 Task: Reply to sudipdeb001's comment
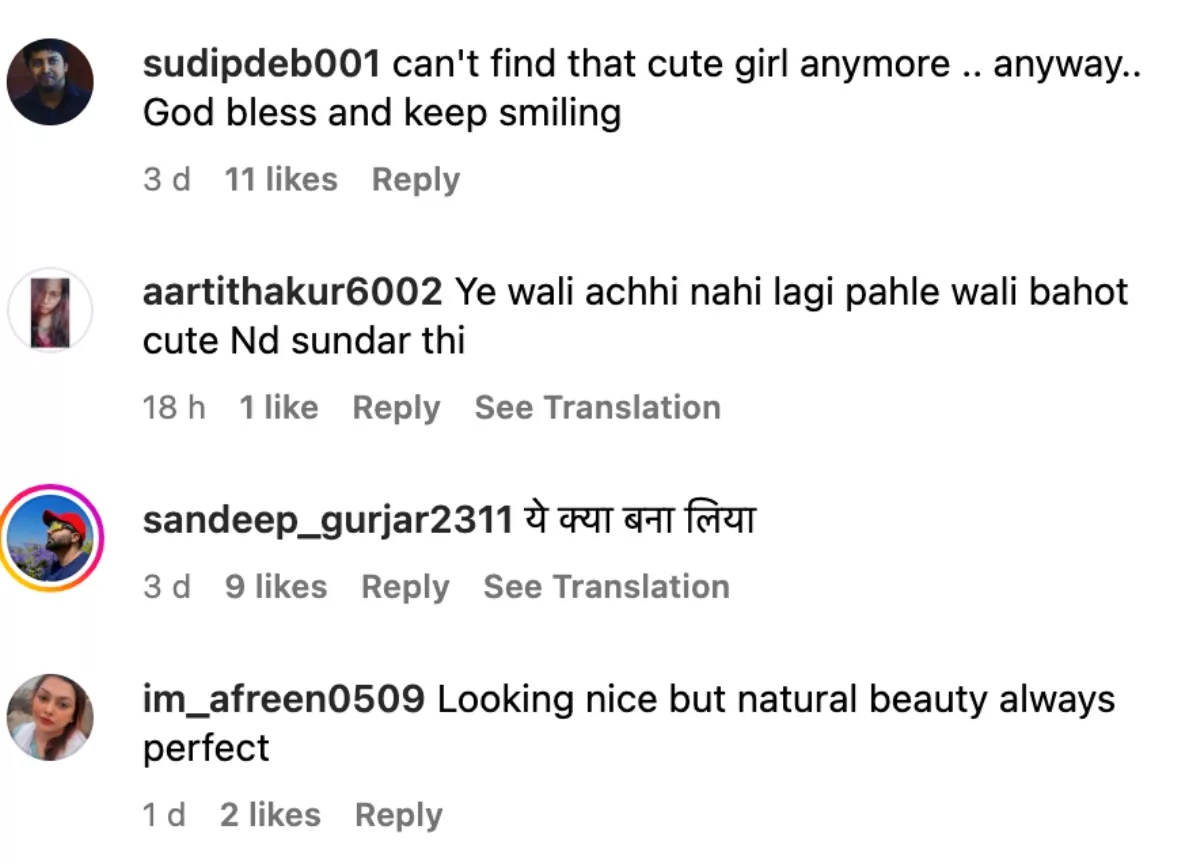415,180
